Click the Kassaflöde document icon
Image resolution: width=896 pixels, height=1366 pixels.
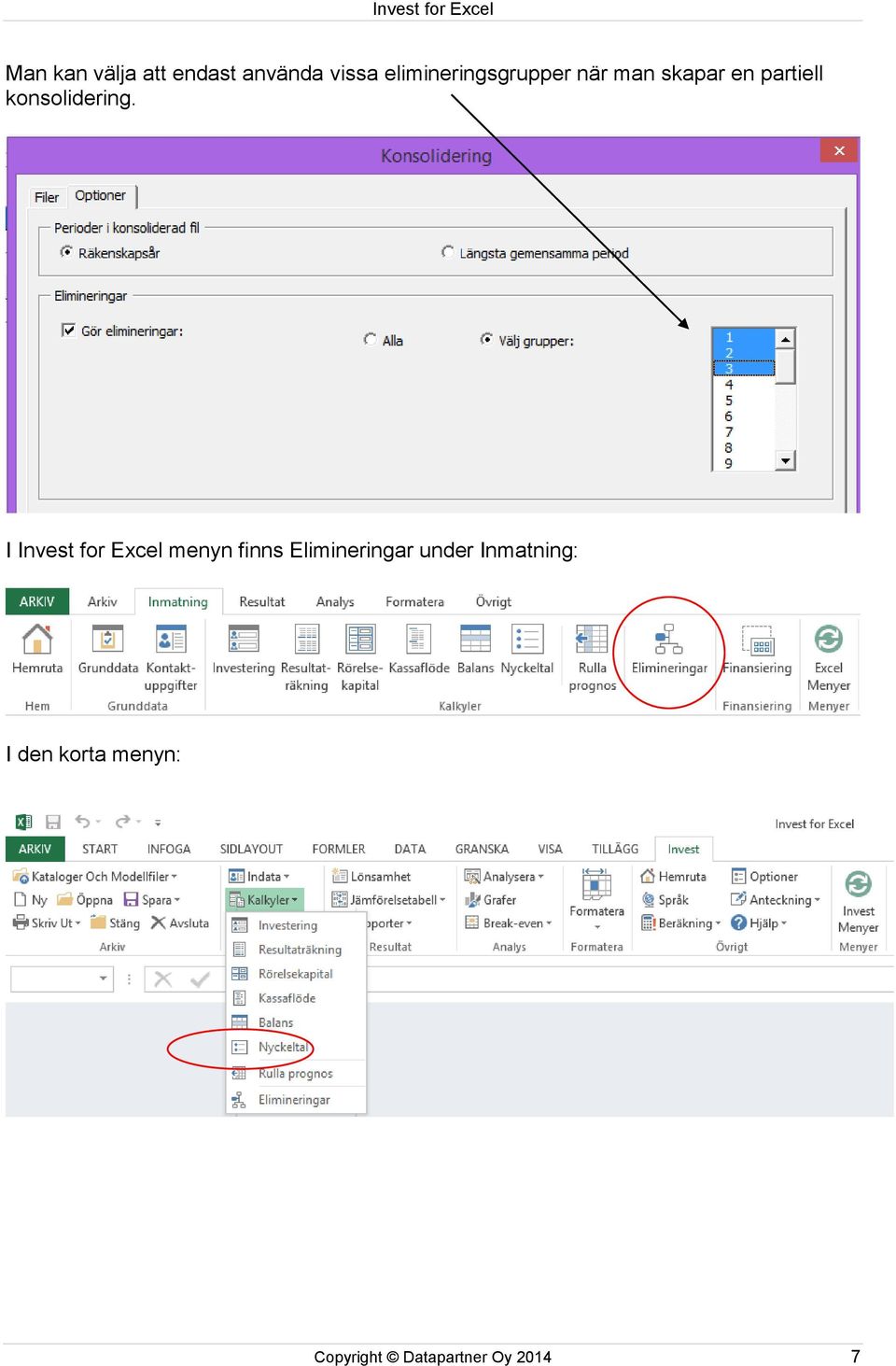pos(418,640)
